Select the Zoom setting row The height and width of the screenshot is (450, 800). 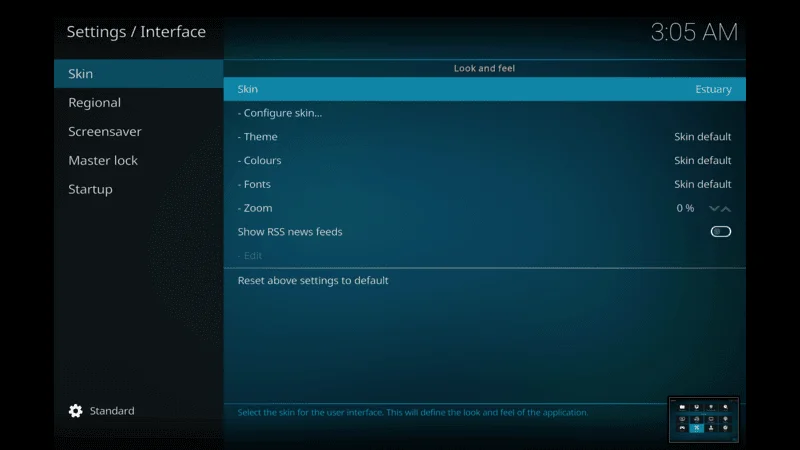pos(485,208)
